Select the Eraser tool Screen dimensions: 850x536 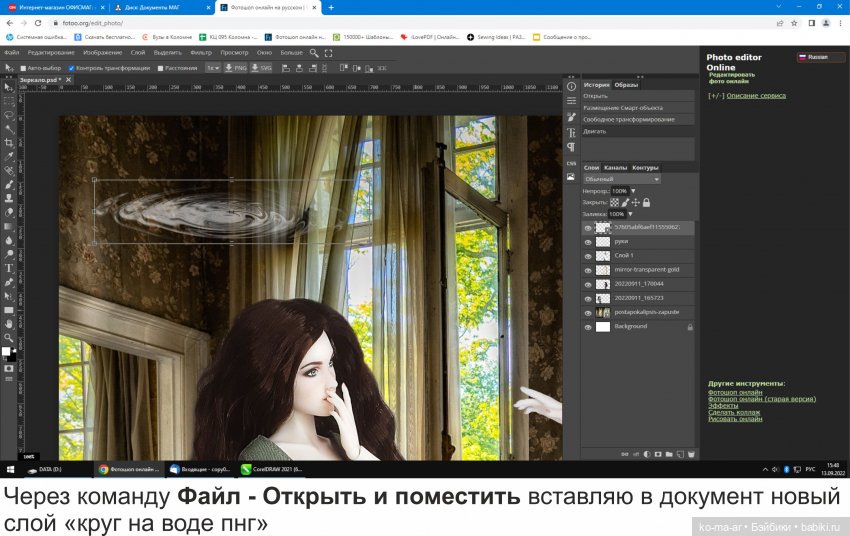pyautogui.click(x=9, y=212)
